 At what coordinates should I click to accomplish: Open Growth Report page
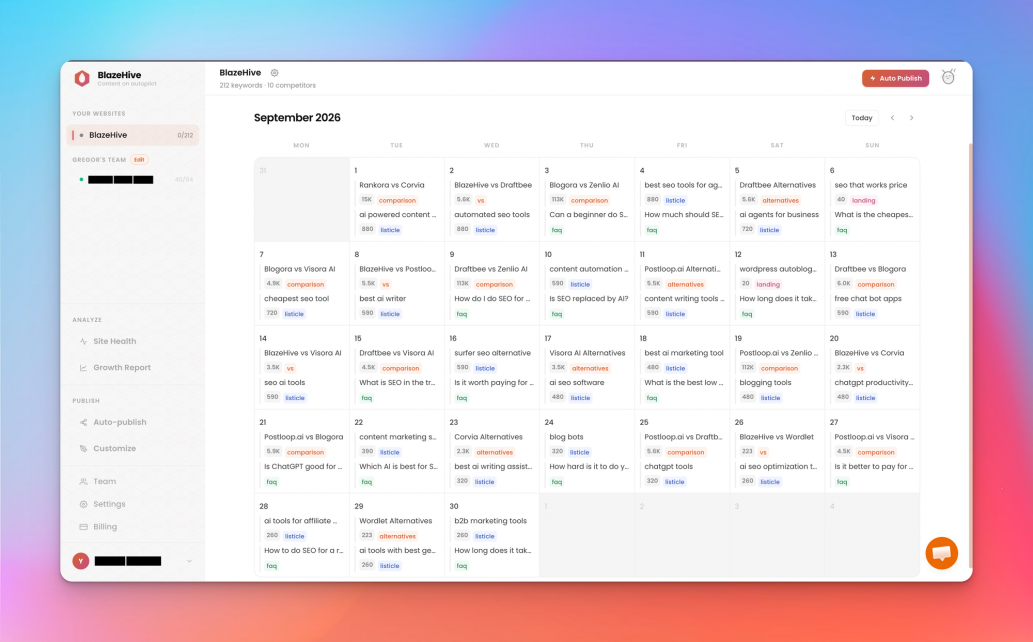122,368
